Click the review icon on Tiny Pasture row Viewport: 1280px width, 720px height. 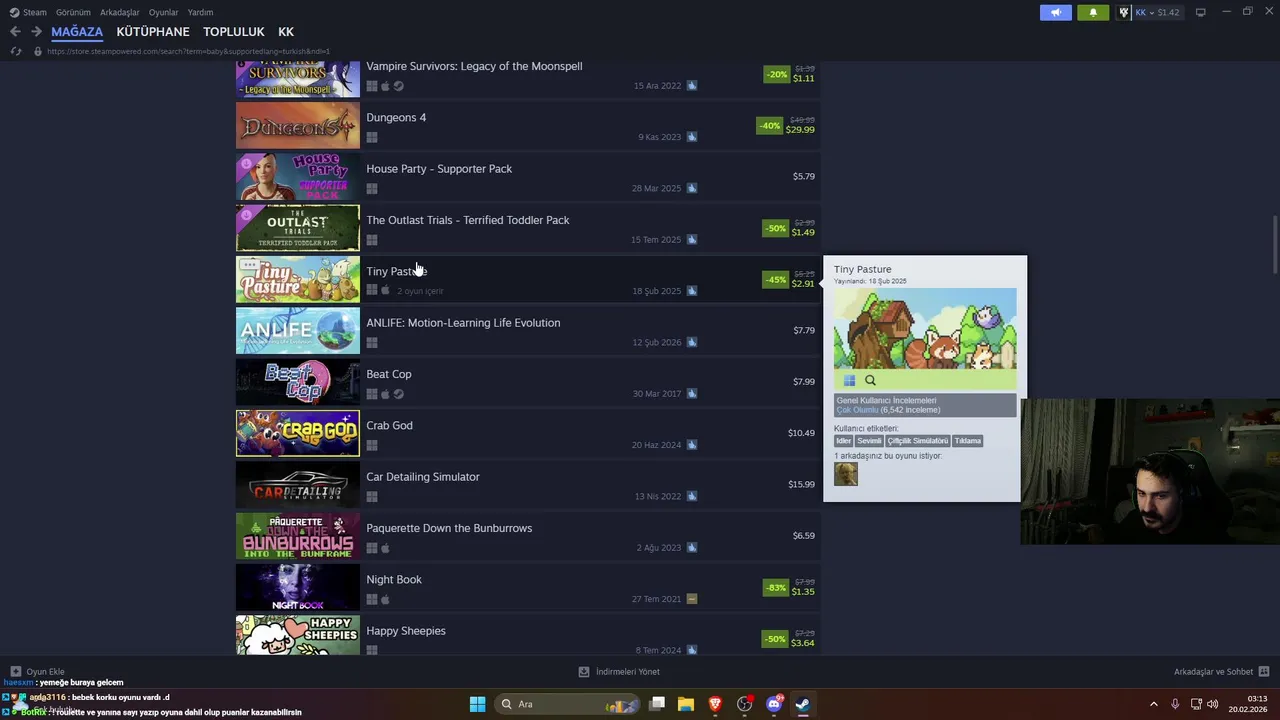click(692, 291)
